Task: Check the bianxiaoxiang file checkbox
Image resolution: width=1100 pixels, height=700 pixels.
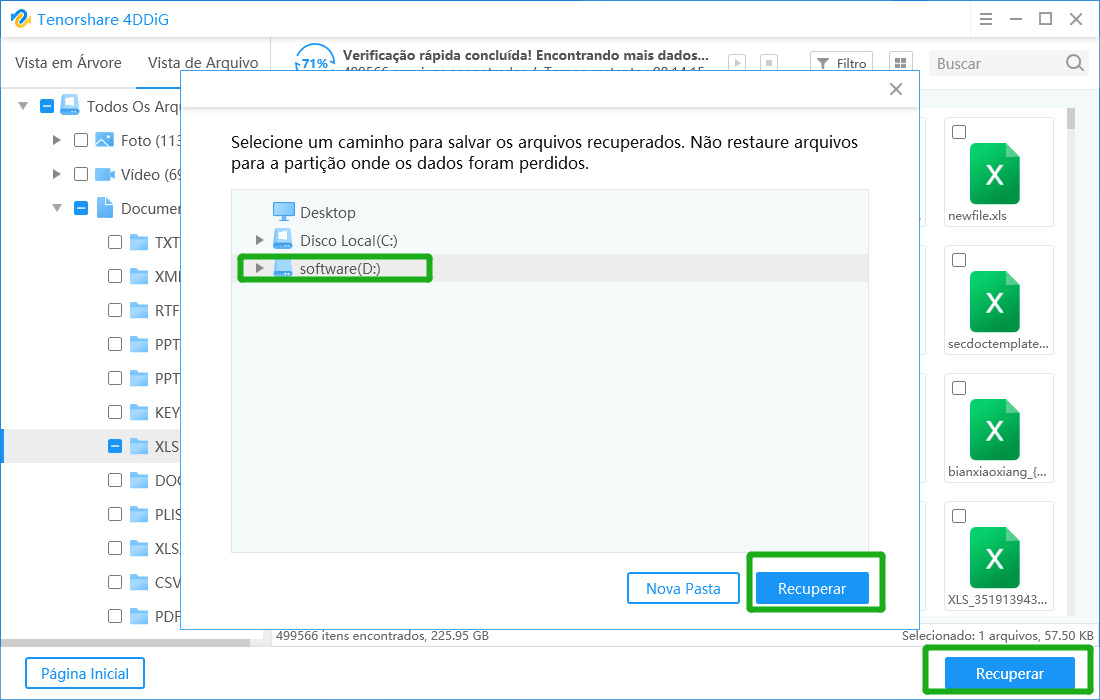Action: coord(959,388)
